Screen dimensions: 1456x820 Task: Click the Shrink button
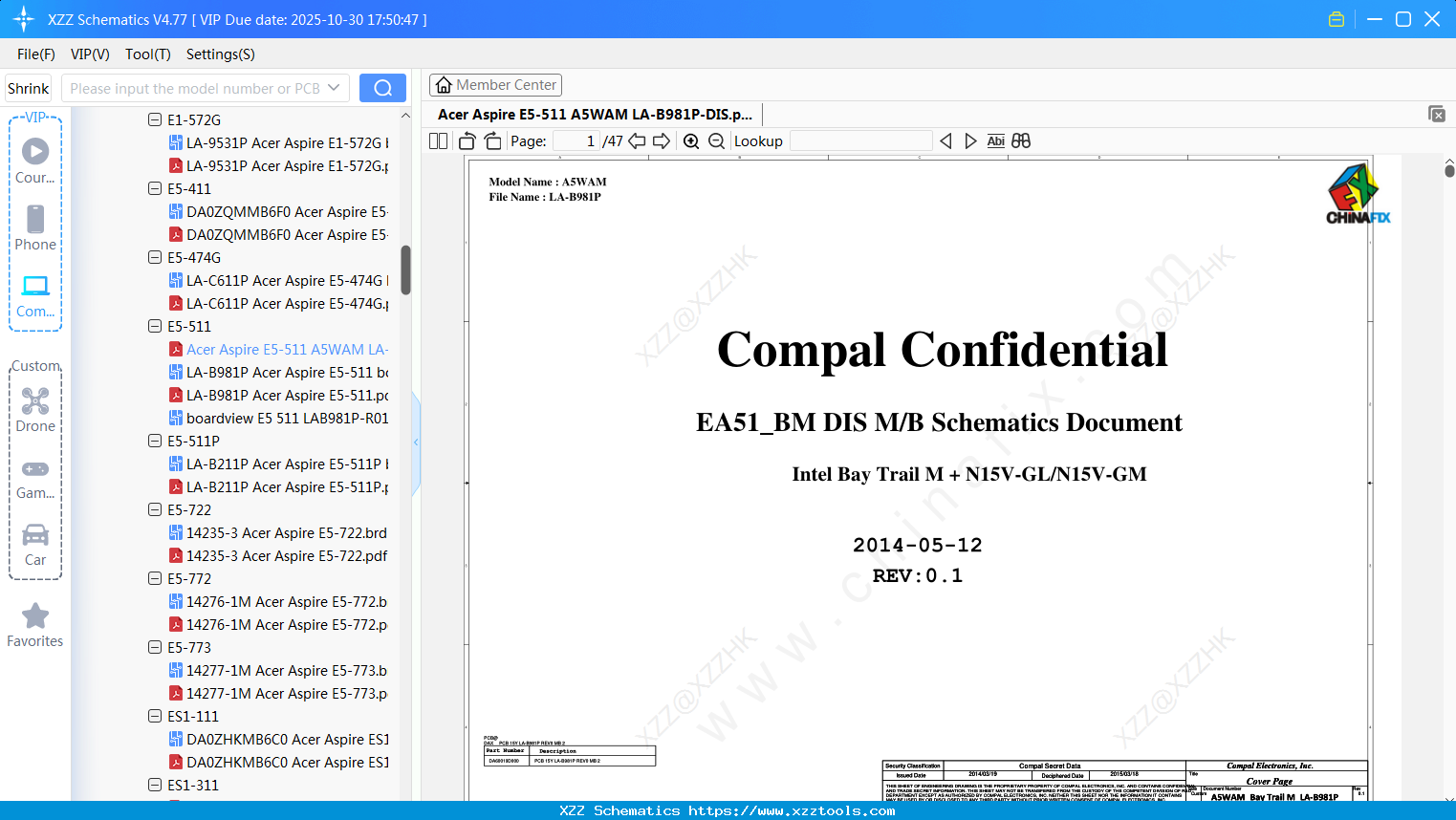point(29,88)
